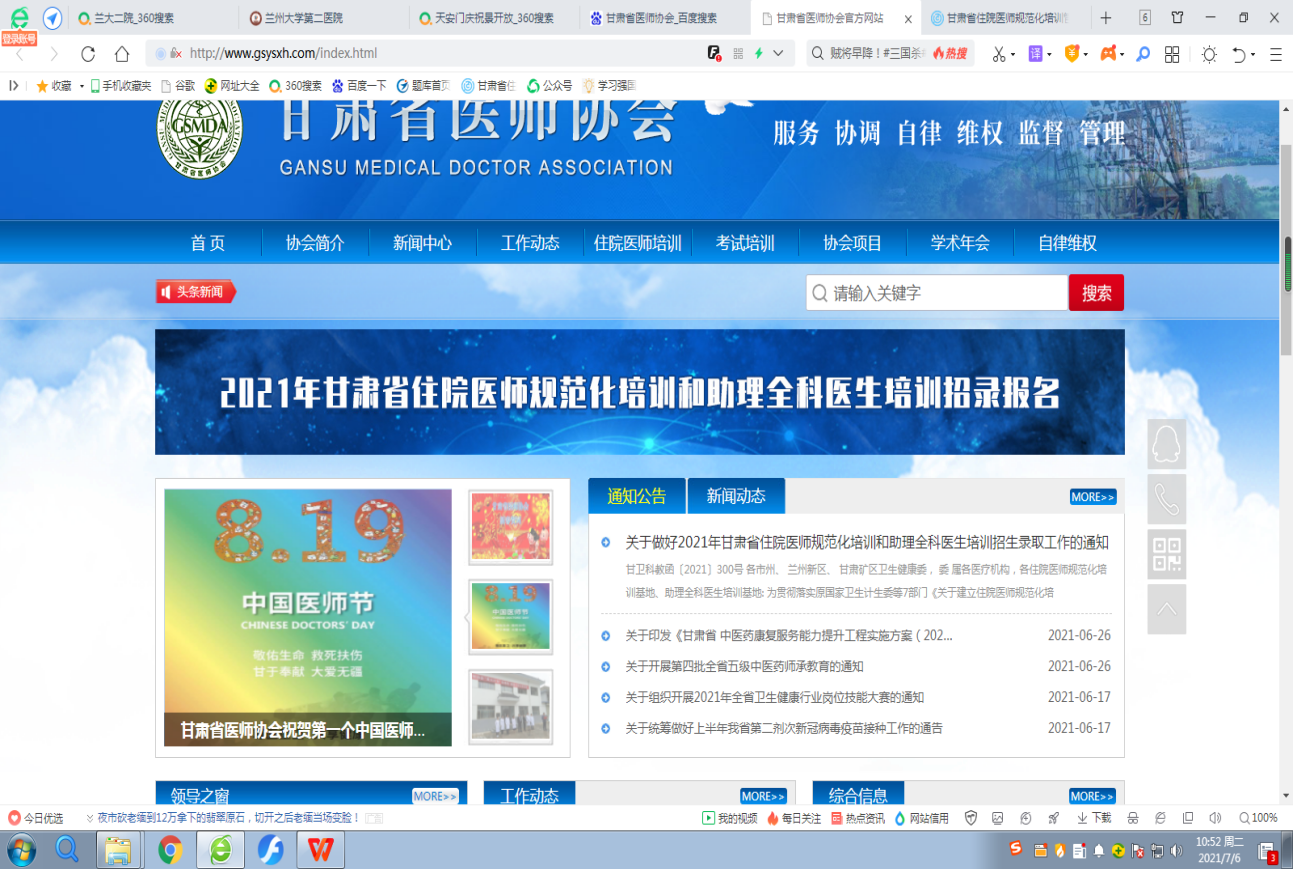Open the scissors screenshot tool in toolbar

pyautogui.click(x=998, y=54)
